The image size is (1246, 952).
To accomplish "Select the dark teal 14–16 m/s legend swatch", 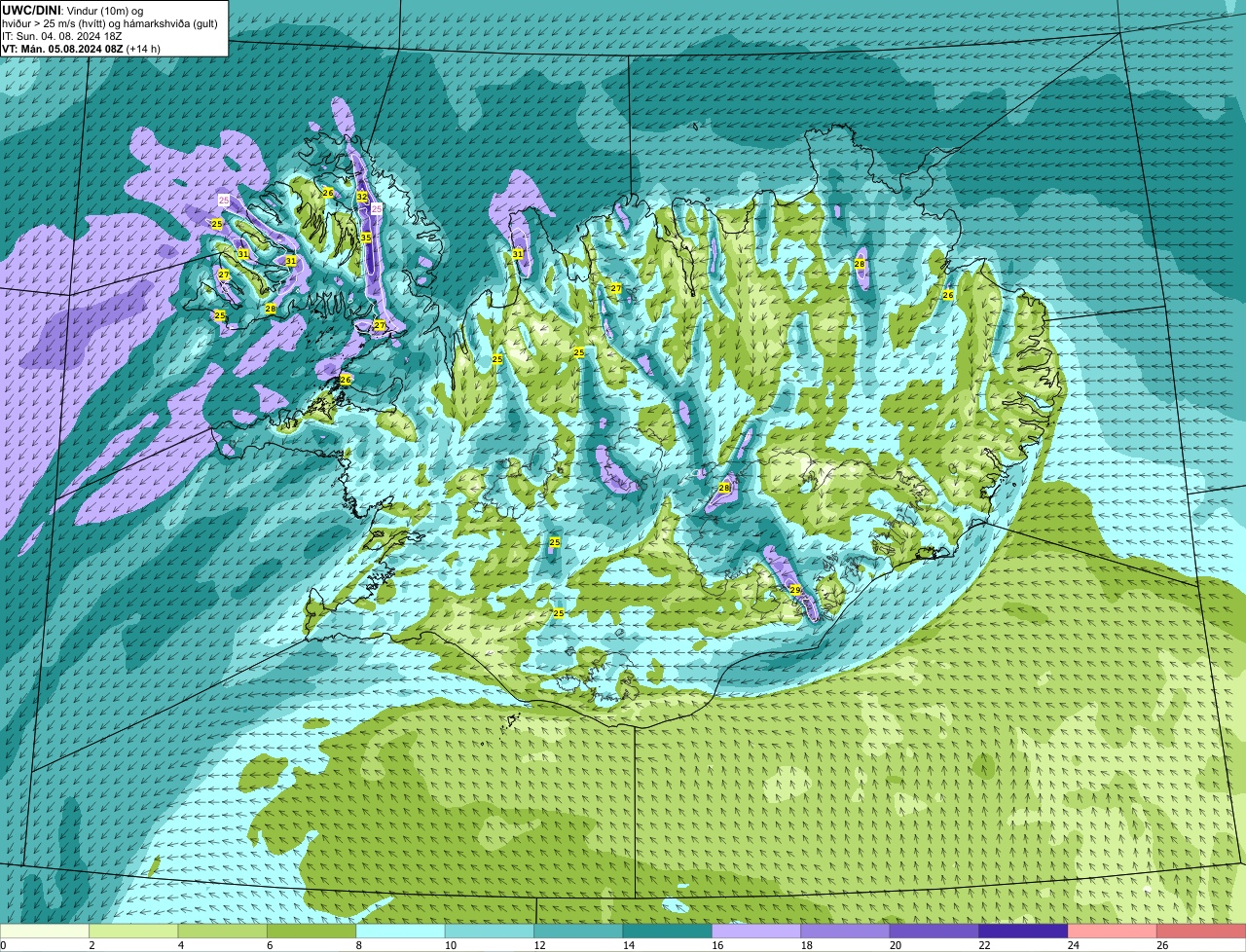I will coord(668,931).
